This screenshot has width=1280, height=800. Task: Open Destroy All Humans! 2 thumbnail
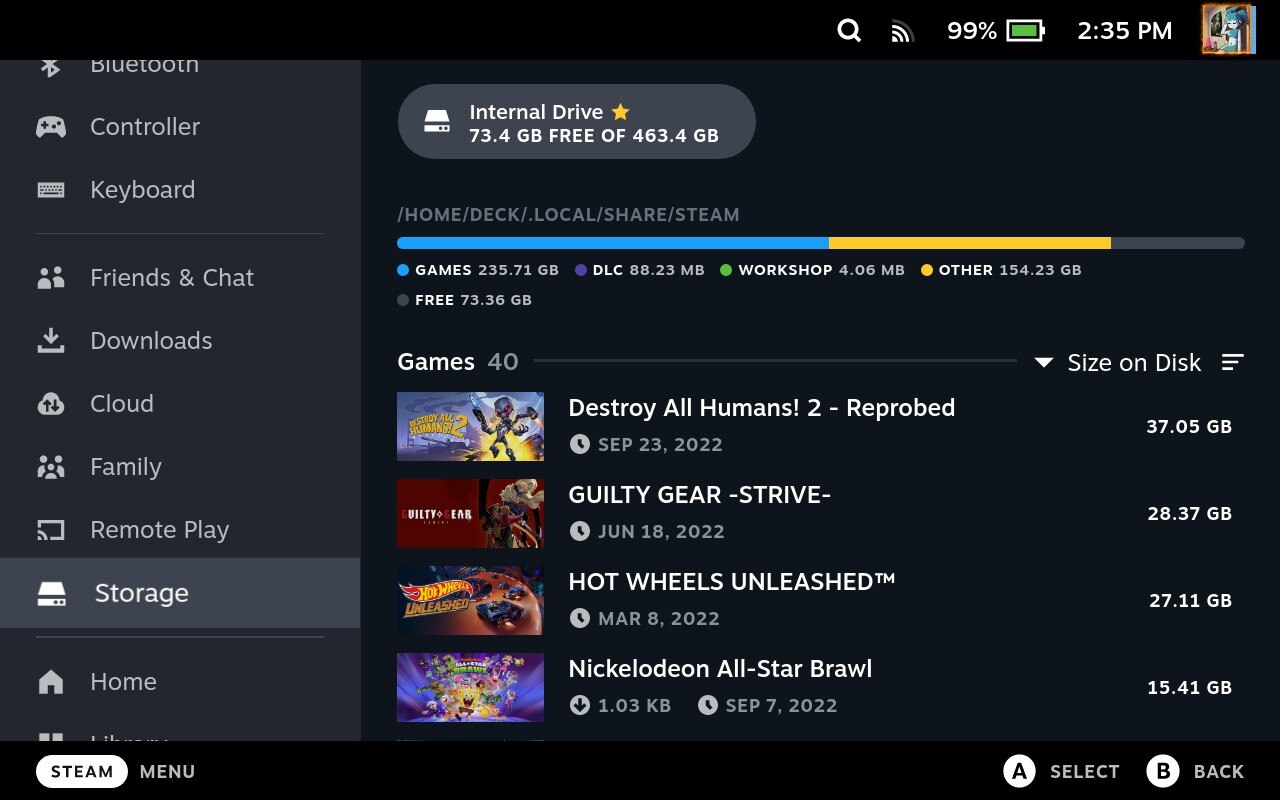pos(470,426)
